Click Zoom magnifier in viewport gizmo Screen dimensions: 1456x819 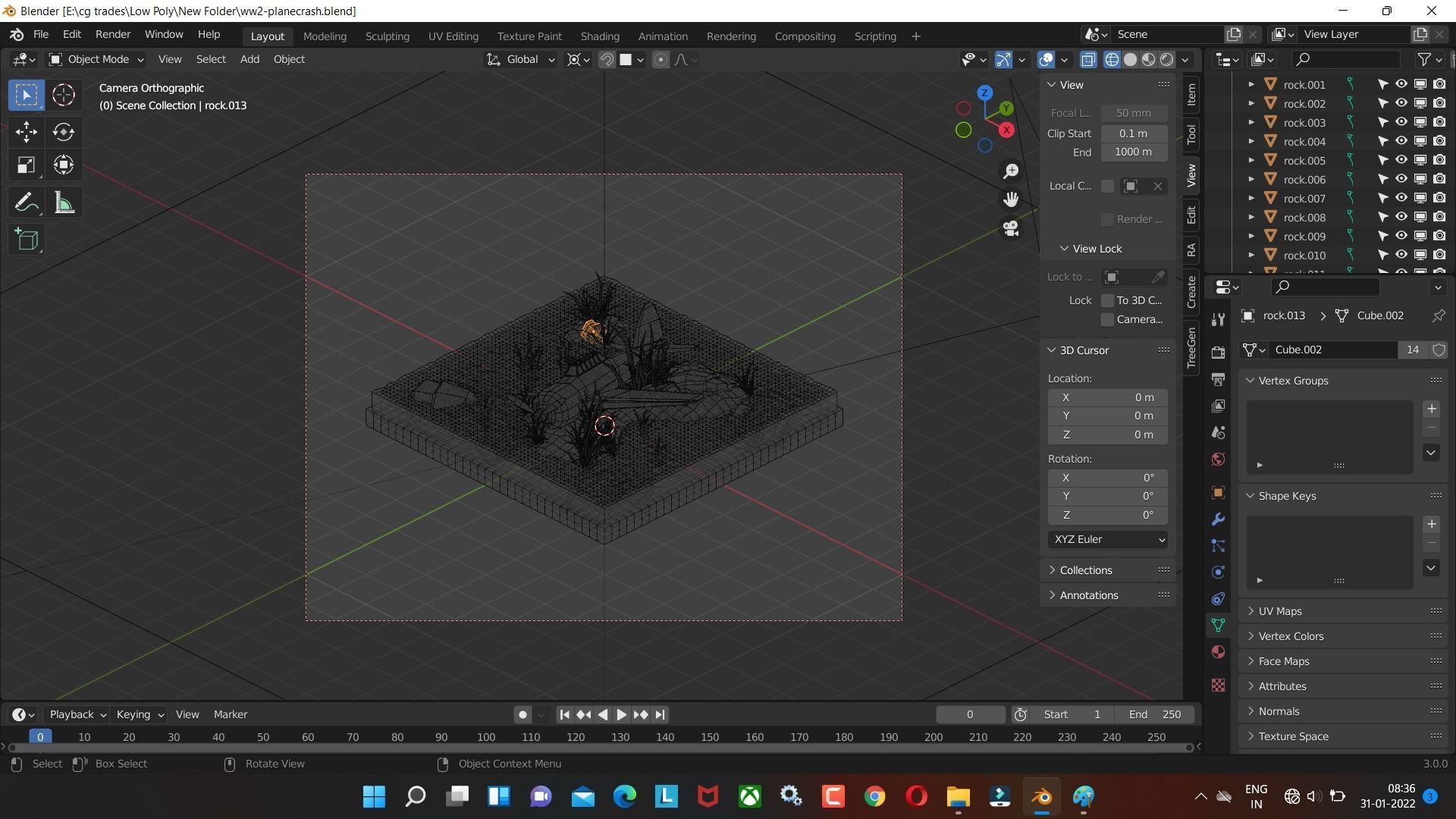[x=1011, y=171]
